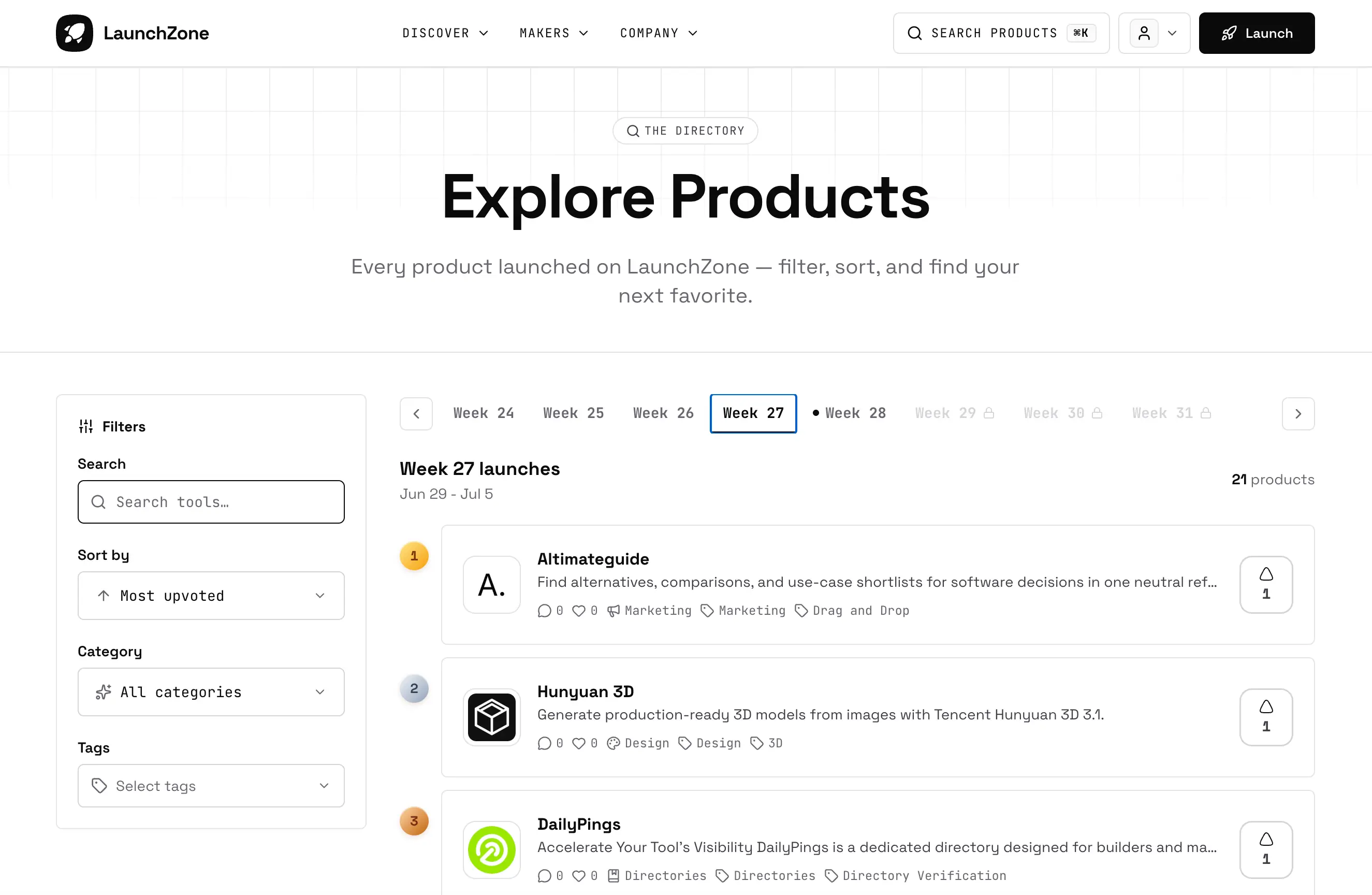Focus the Search tools input field
1372x895 pixels.
tap(211, 502)
